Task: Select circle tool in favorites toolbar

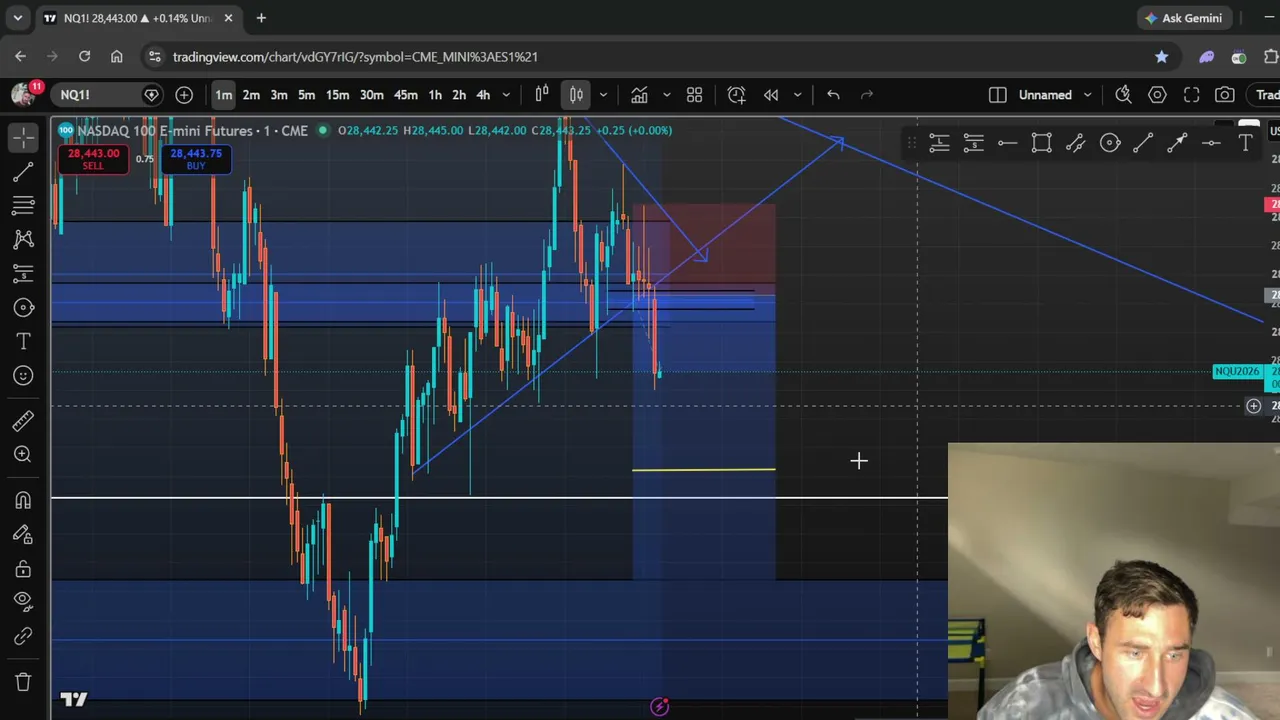Action: pyautogui.click(x=1110, y=143)
